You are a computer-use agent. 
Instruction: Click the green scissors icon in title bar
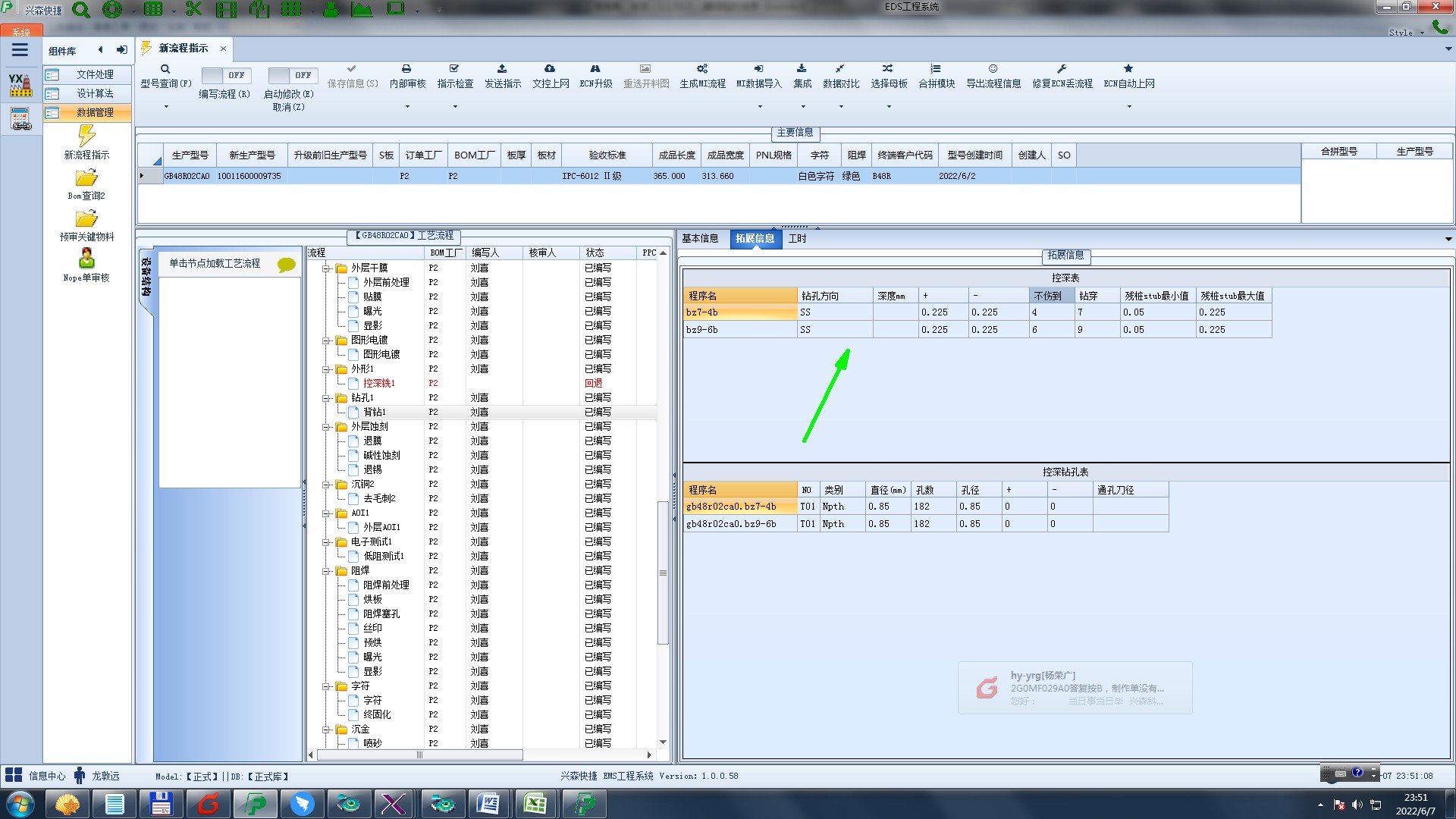194,9
